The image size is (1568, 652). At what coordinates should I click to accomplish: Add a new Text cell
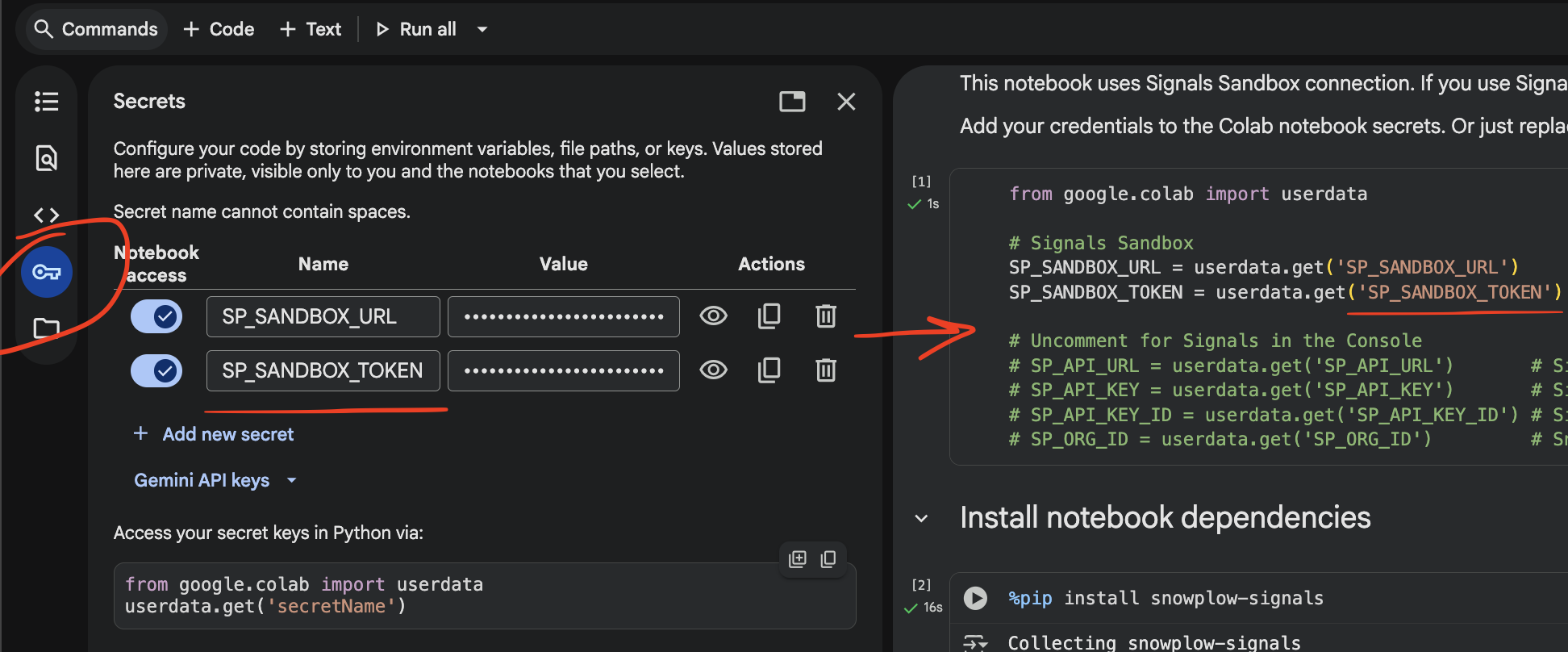311,30
